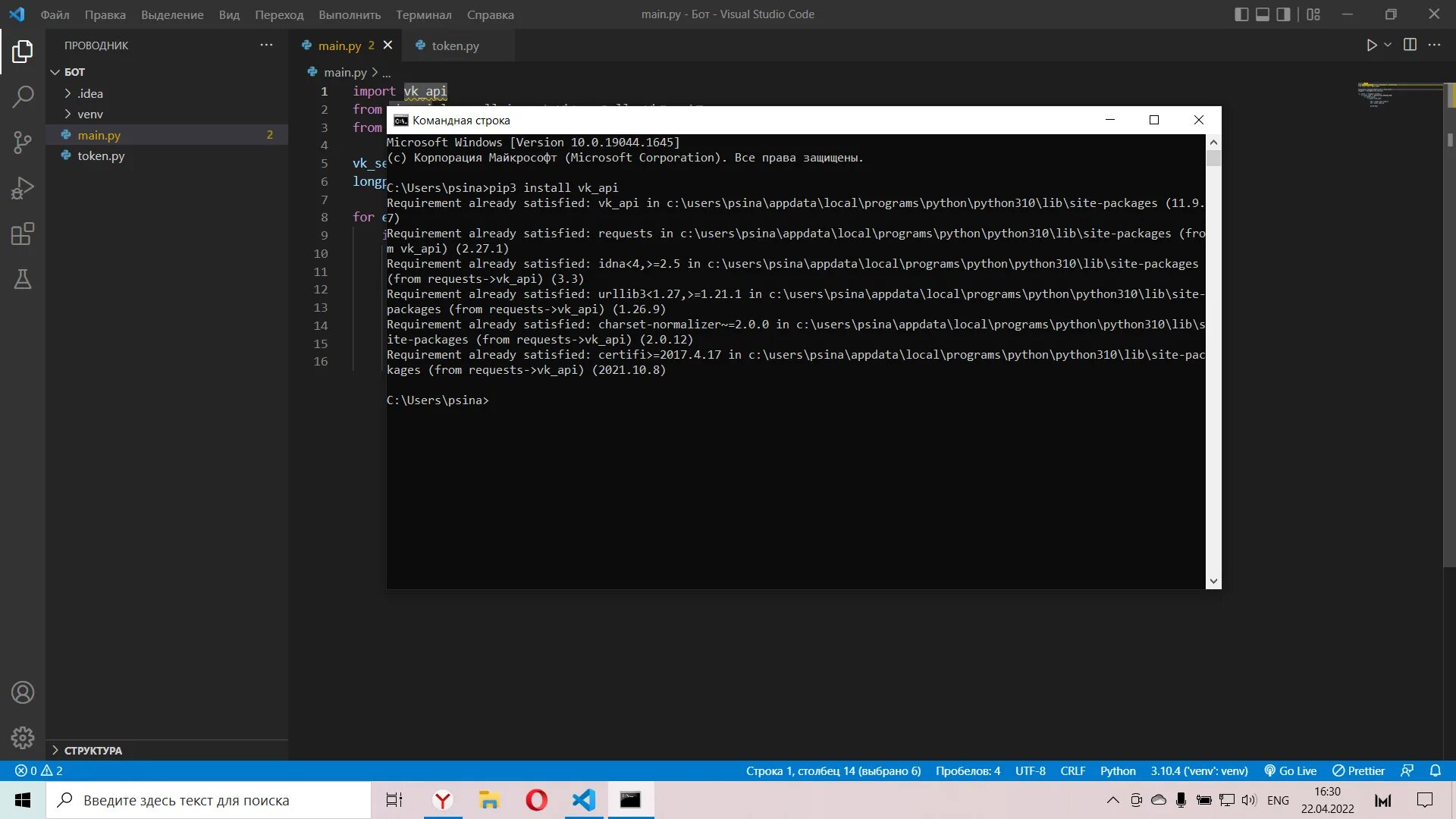The width and height of the screenshot is (1456, 819).
Task: Open Run and Debug view
Action: (x=23, y=188)
